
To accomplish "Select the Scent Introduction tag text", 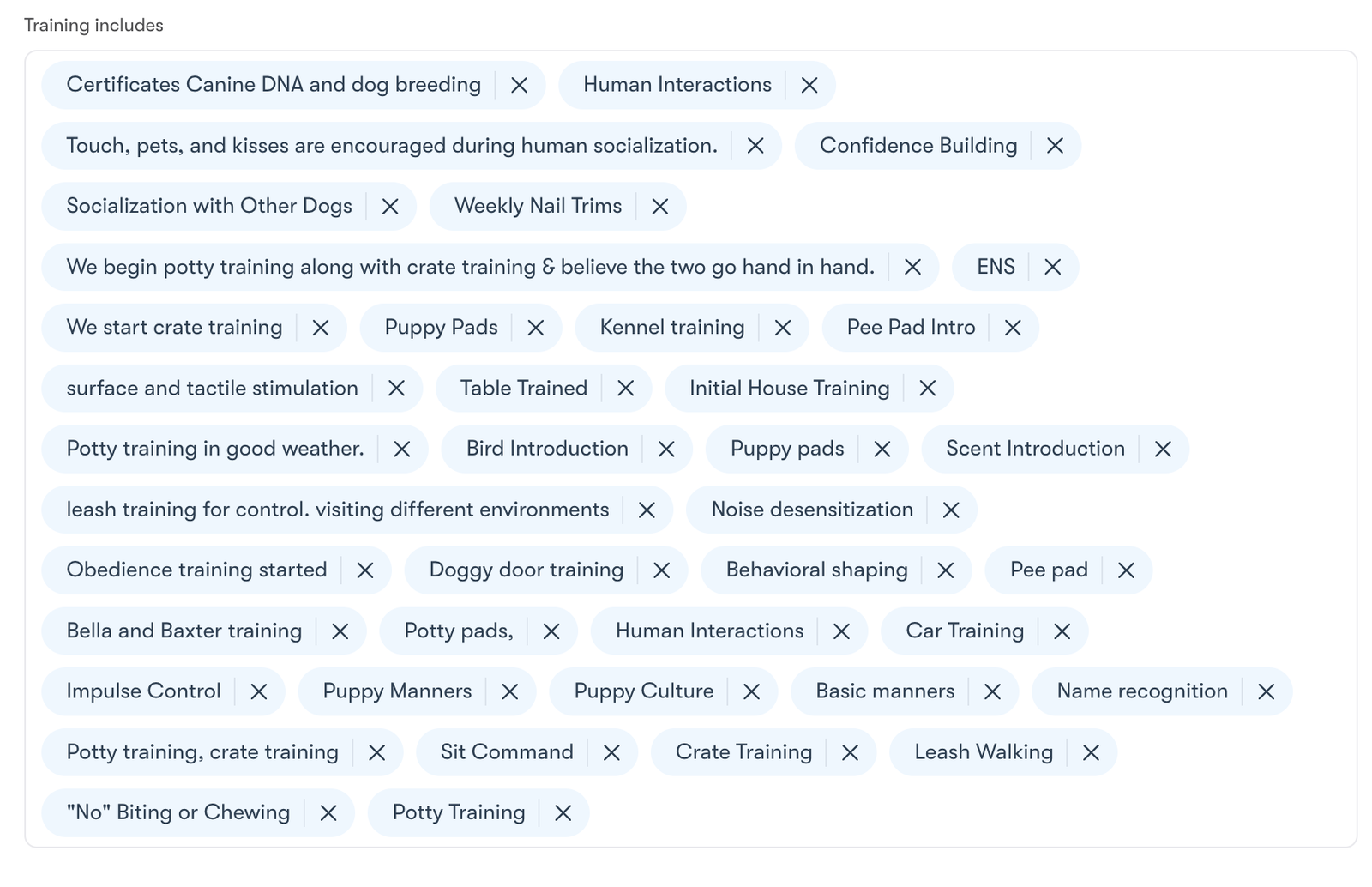I will [x=1035, y=449].
